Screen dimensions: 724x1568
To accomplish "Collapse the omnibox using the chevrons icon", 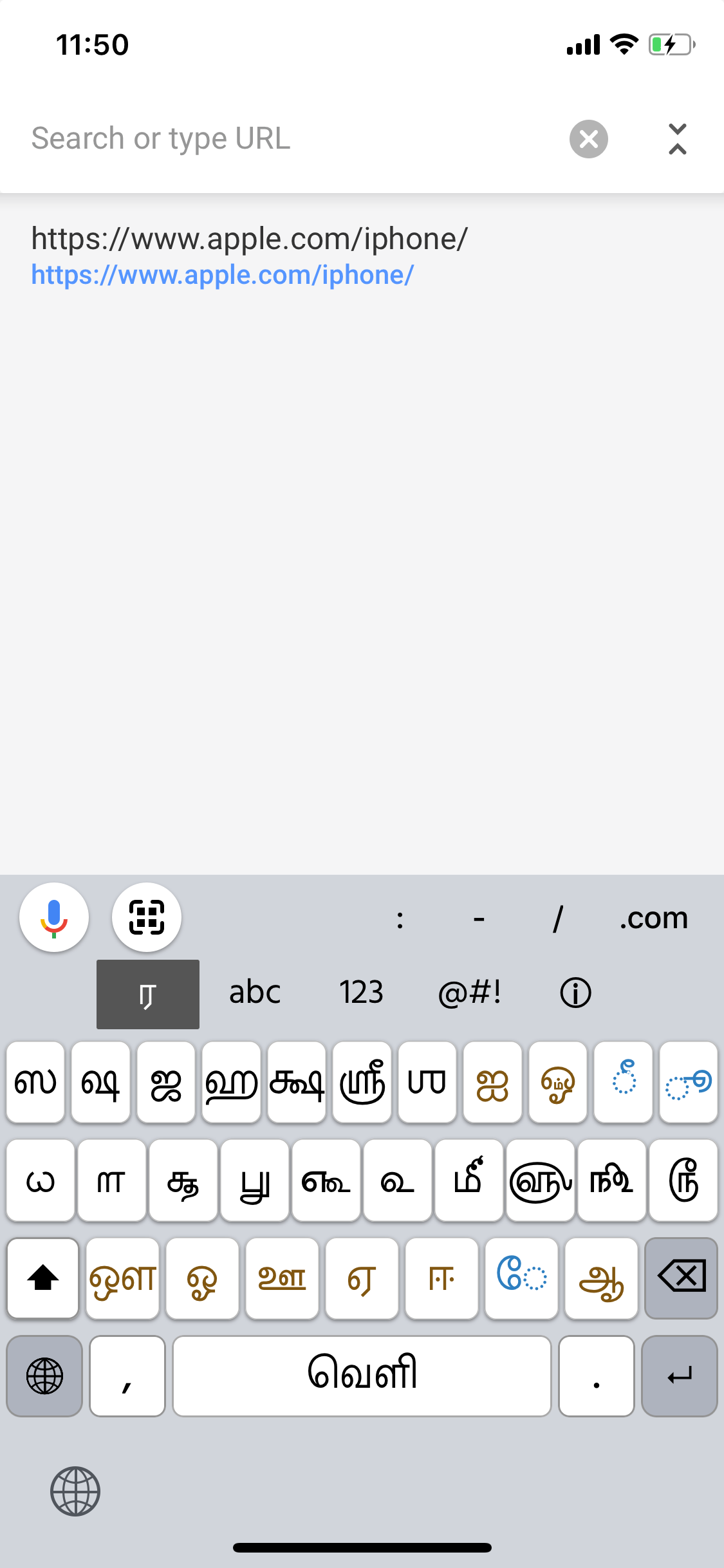I will [678, 138].
